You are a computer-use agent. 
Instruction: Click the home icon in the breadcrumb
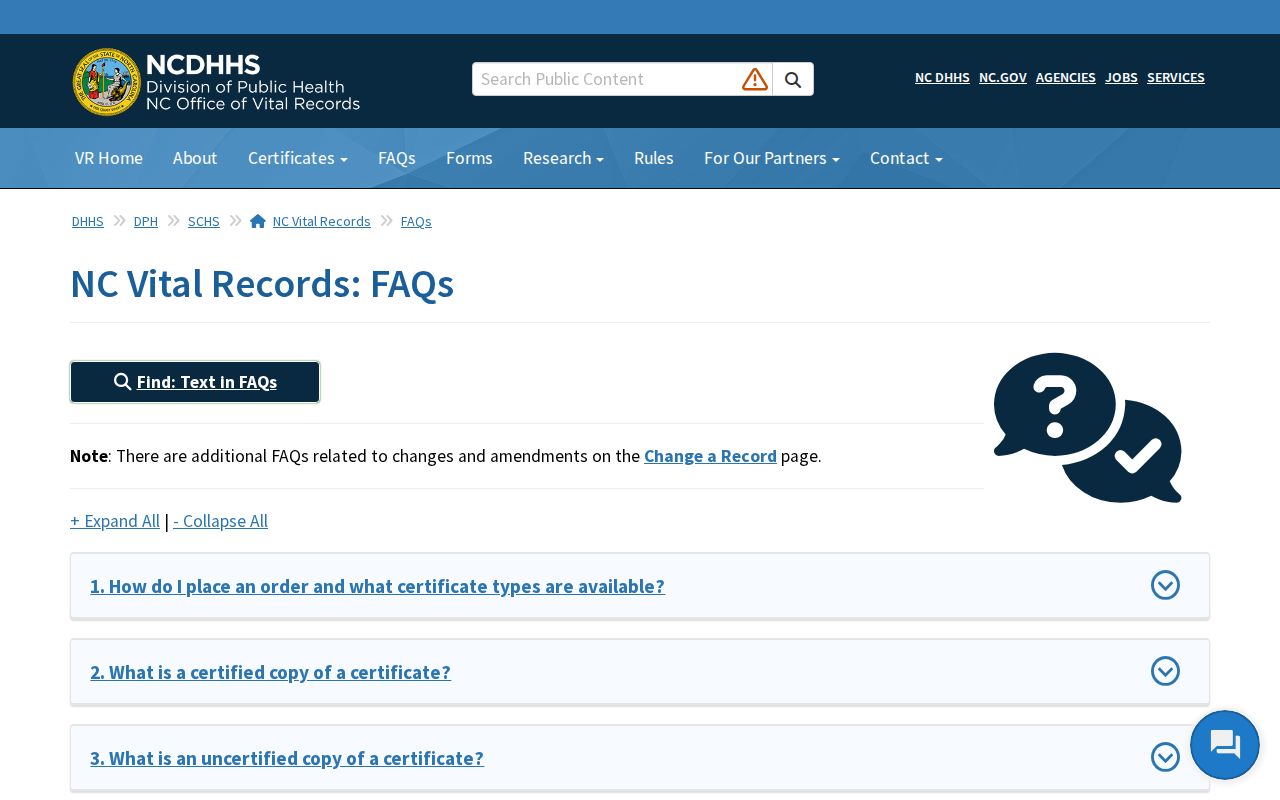click(x=258, y=221)
